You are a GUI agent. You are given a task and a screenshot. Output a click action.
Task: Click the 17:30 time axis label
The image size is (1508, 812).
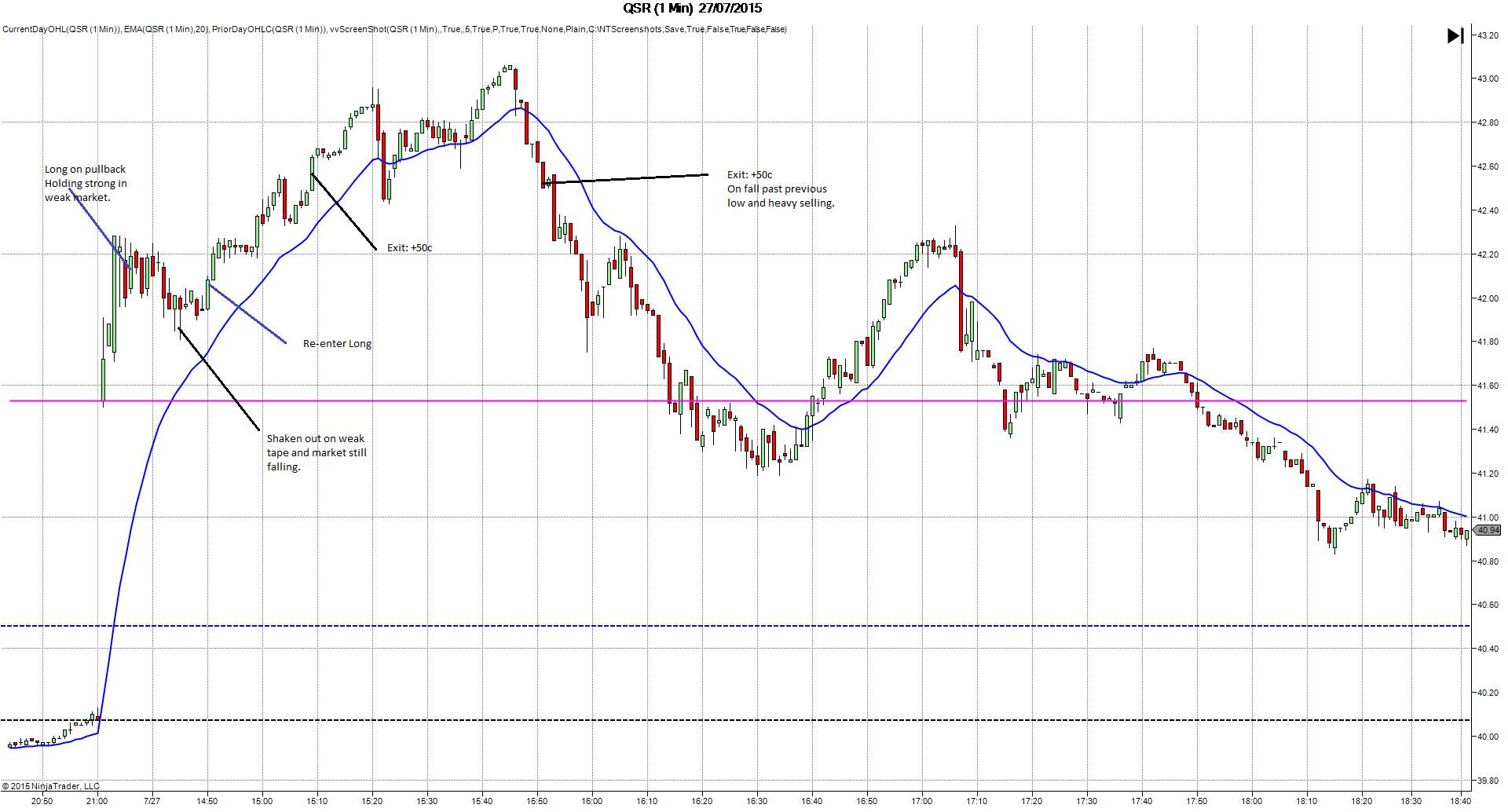1087,801
